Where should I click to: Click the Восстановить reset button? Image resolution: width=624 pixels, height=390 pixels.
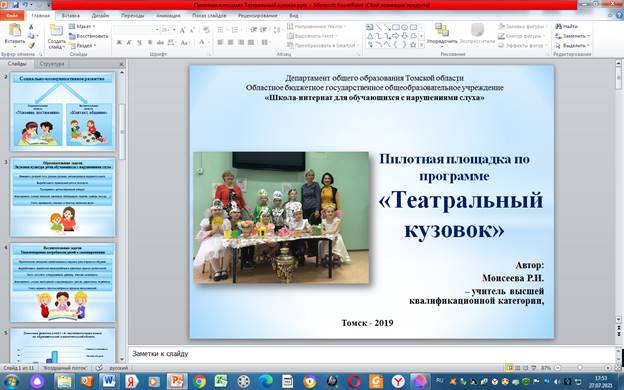pos(88,36)
